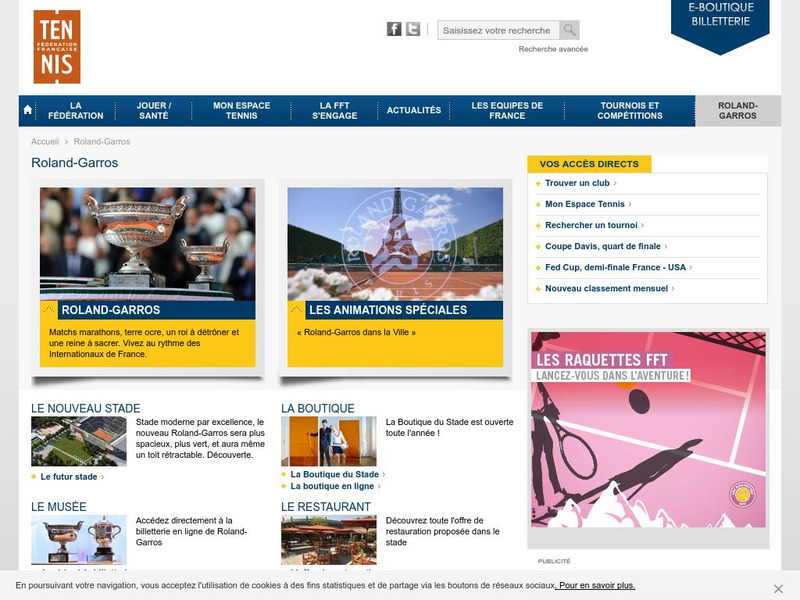Open the E-Boutique Billetterie banner
The width and height of the screenshot is (800, 600).
[720, 26]
